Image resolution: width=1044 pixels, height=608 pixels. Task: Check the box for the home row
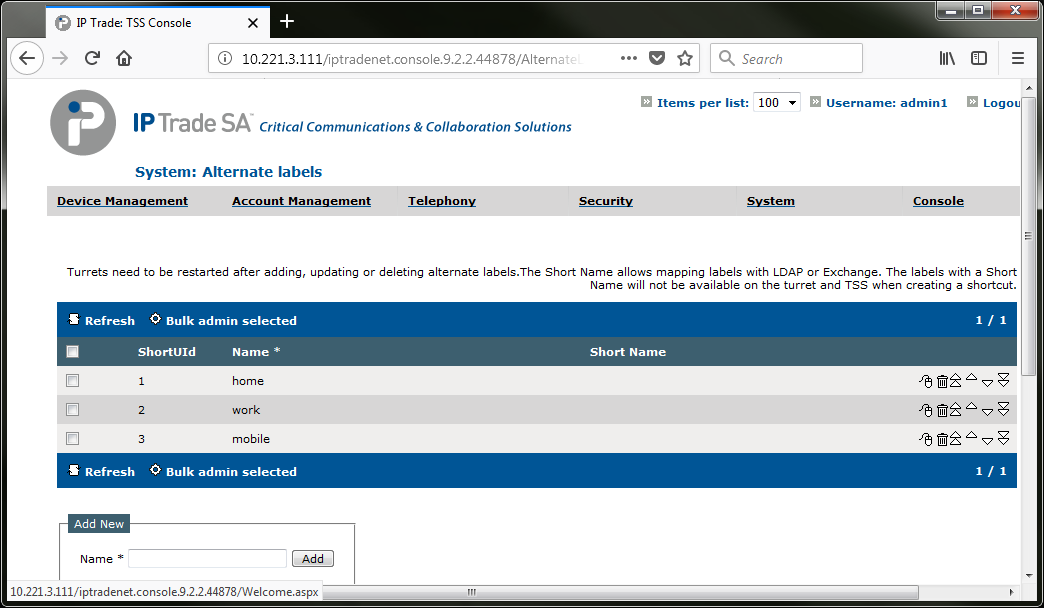[x=73, y=381]
